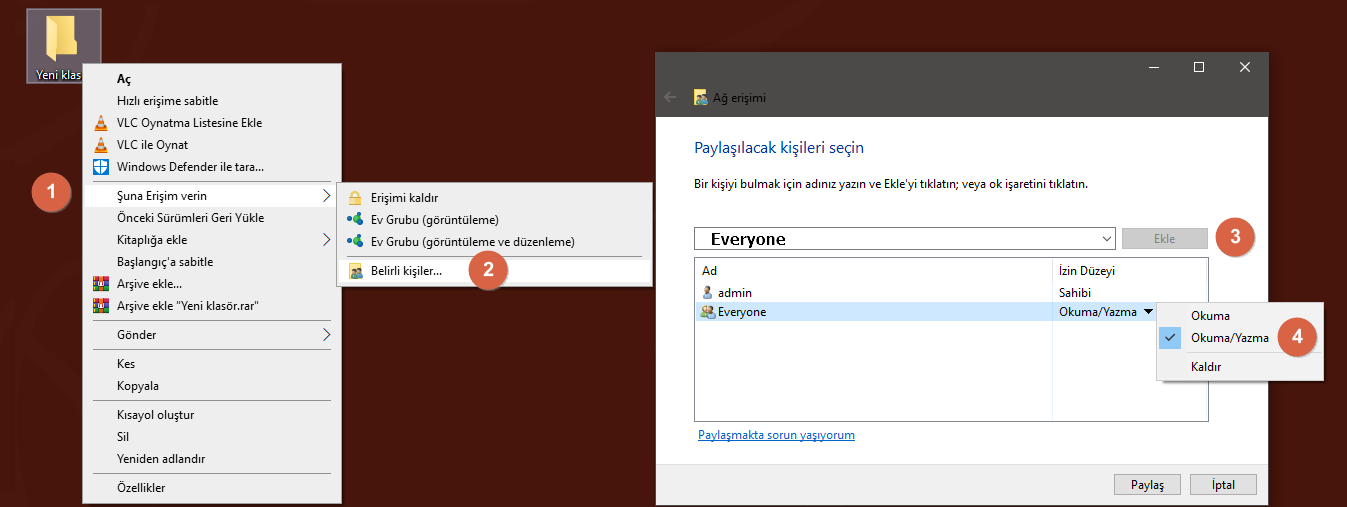Open the Everyone combo box dropdown arrow
Image resolution: width=1347 pixels, height=507 pixels.
pos(1105,239)
